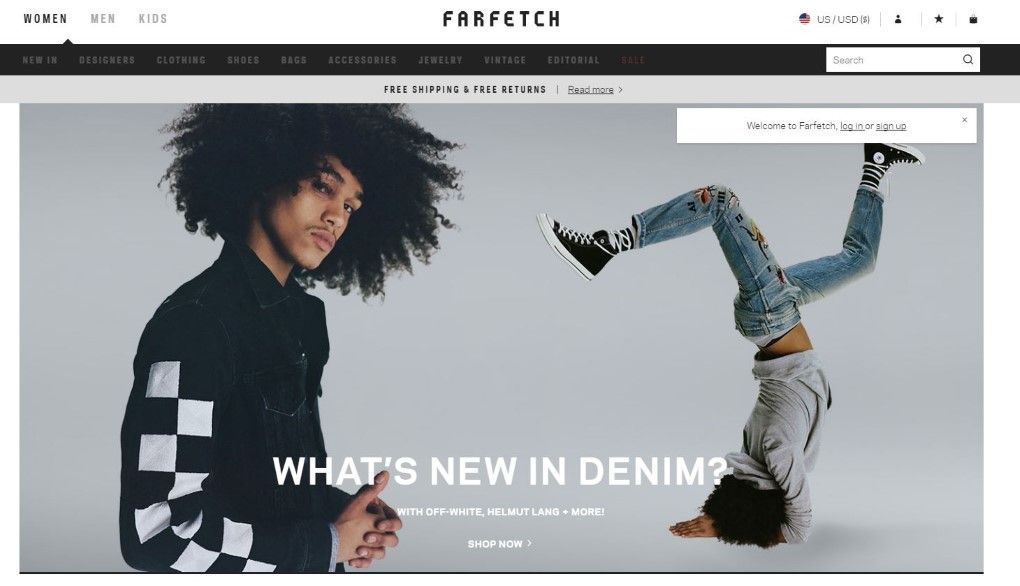Follow the log in link

pyautogui.click(x=852, y=126)
